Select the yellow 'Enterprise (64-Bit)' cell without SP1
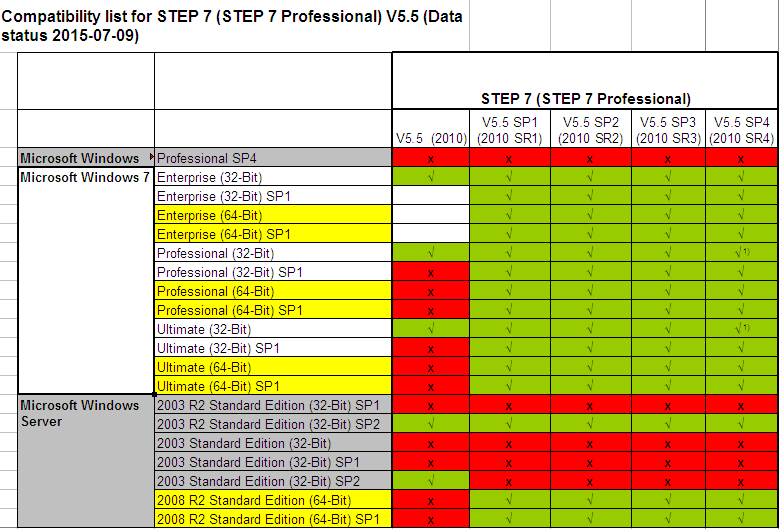Screen dimensions: 779x529 pyautogui.click(x=273, y=215)
